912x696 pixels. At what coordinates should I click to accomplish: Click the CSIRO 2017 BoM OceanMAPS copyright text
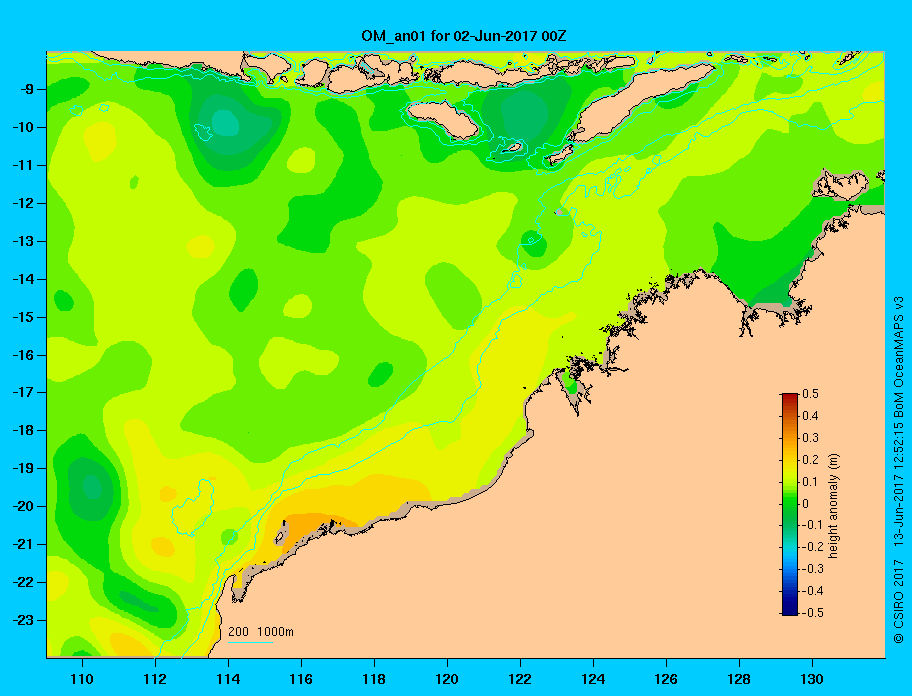(x=899, y=470)
